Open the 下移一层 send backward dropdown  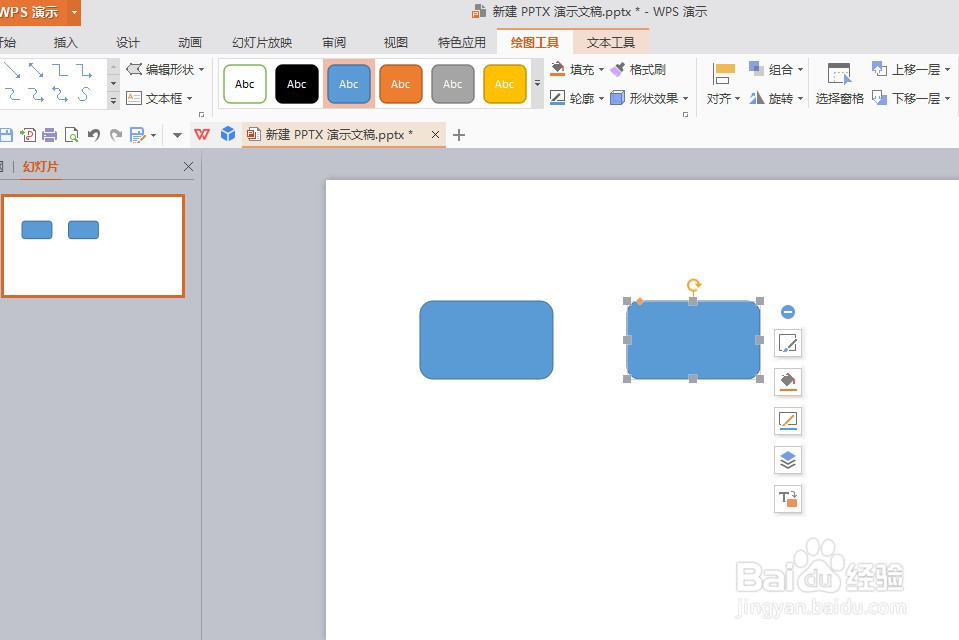point(947,98)
